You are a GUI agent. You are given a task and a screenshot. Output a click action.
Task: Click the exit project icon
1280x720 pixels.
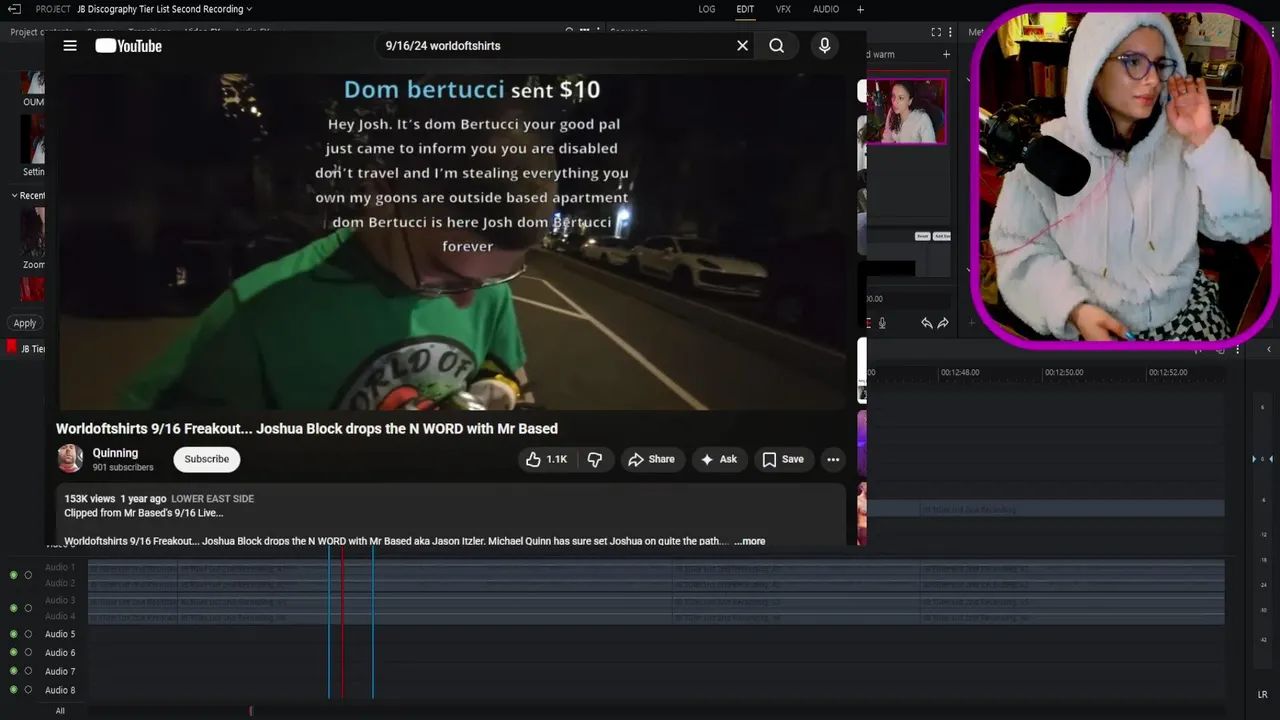coord(14,9)
